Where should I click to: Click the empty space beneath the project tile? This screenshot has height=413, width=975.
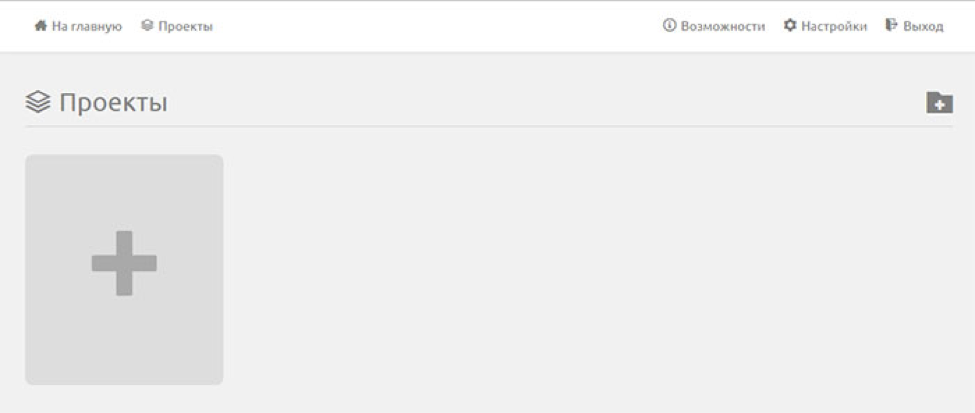(124, 399)
